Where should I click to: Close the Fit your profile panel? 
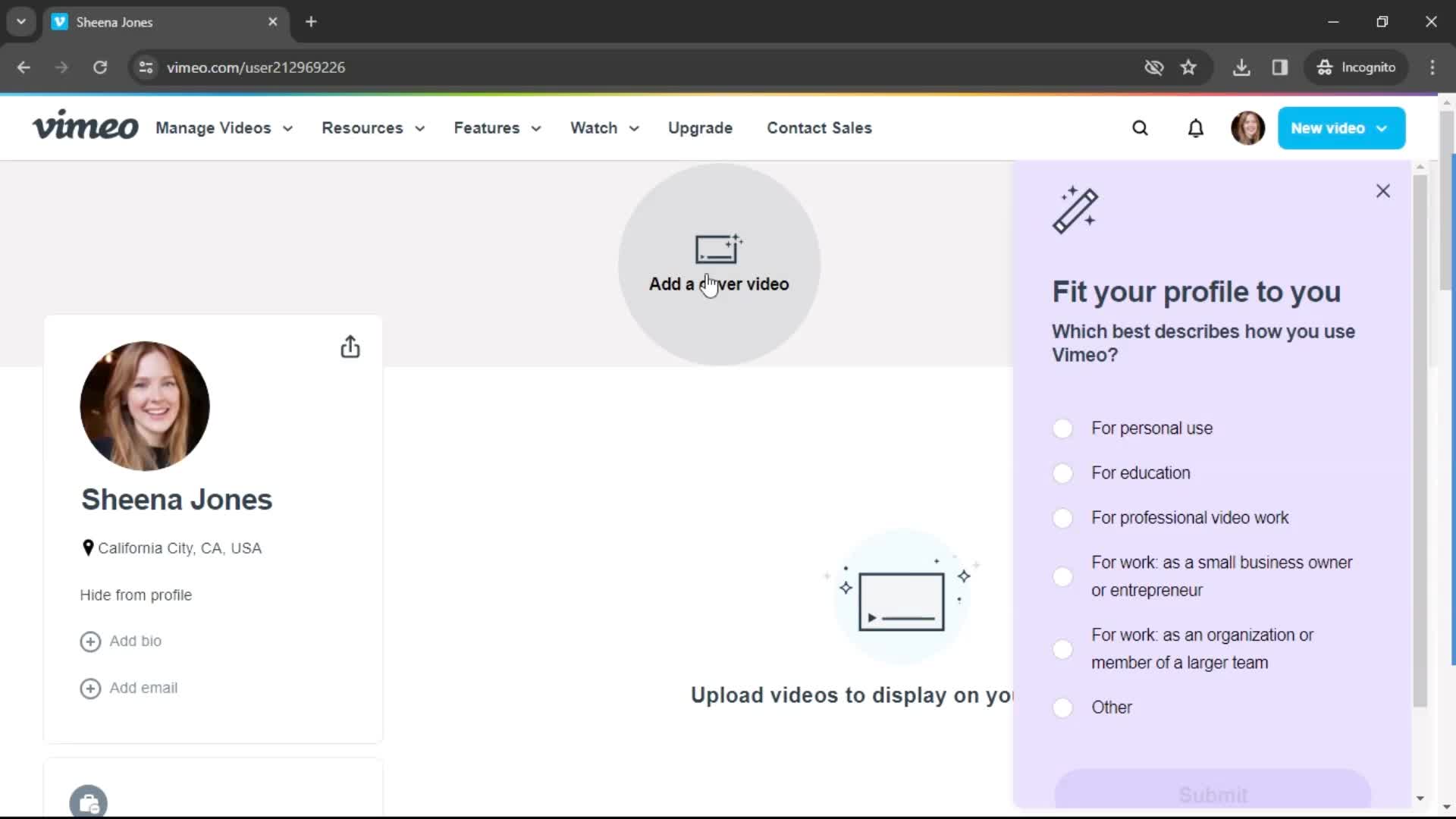(1383, 191)
